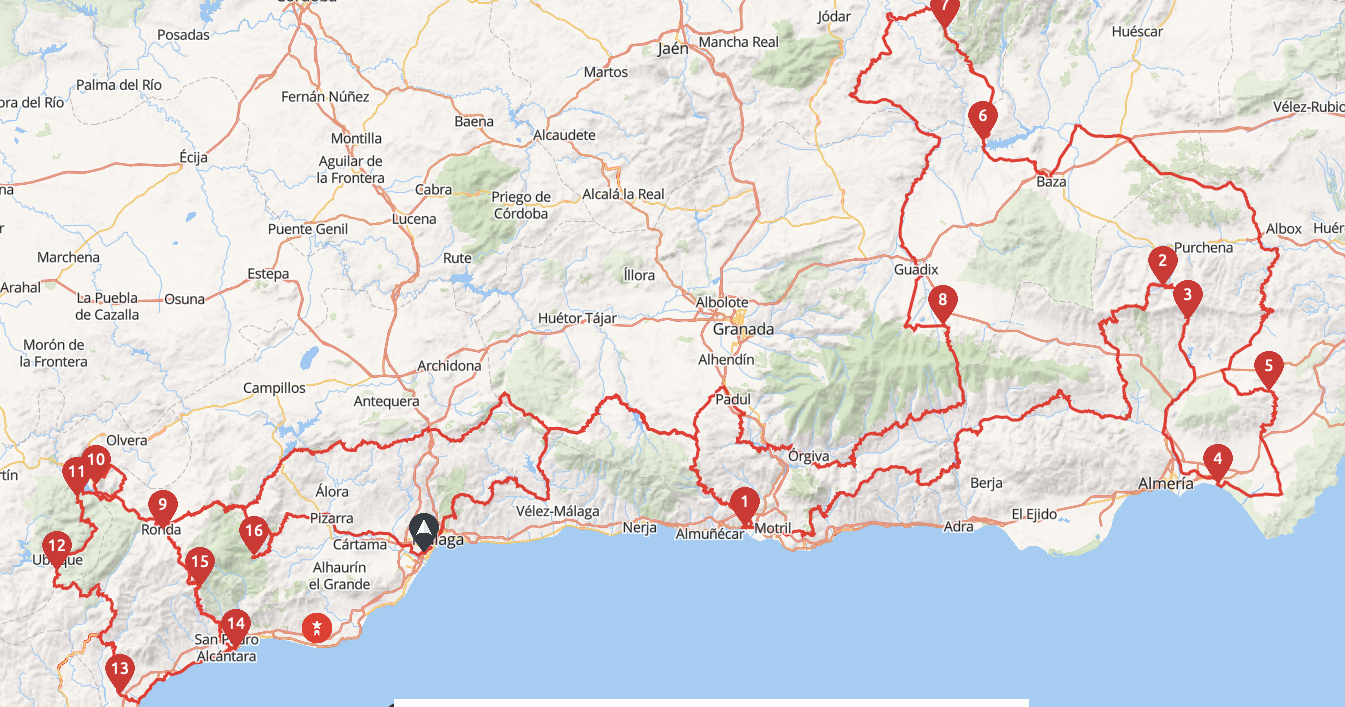
Task: Open waypoint 8 marker below Guadix
Action: tap(941, 302)
